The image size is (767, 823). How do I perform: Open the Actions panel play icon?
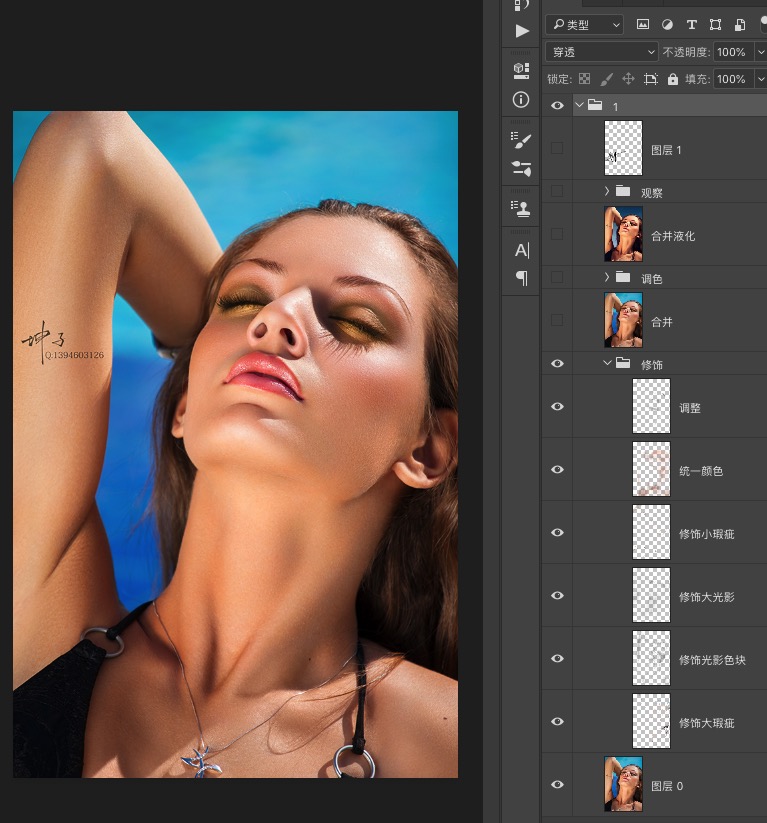[521, 31]
